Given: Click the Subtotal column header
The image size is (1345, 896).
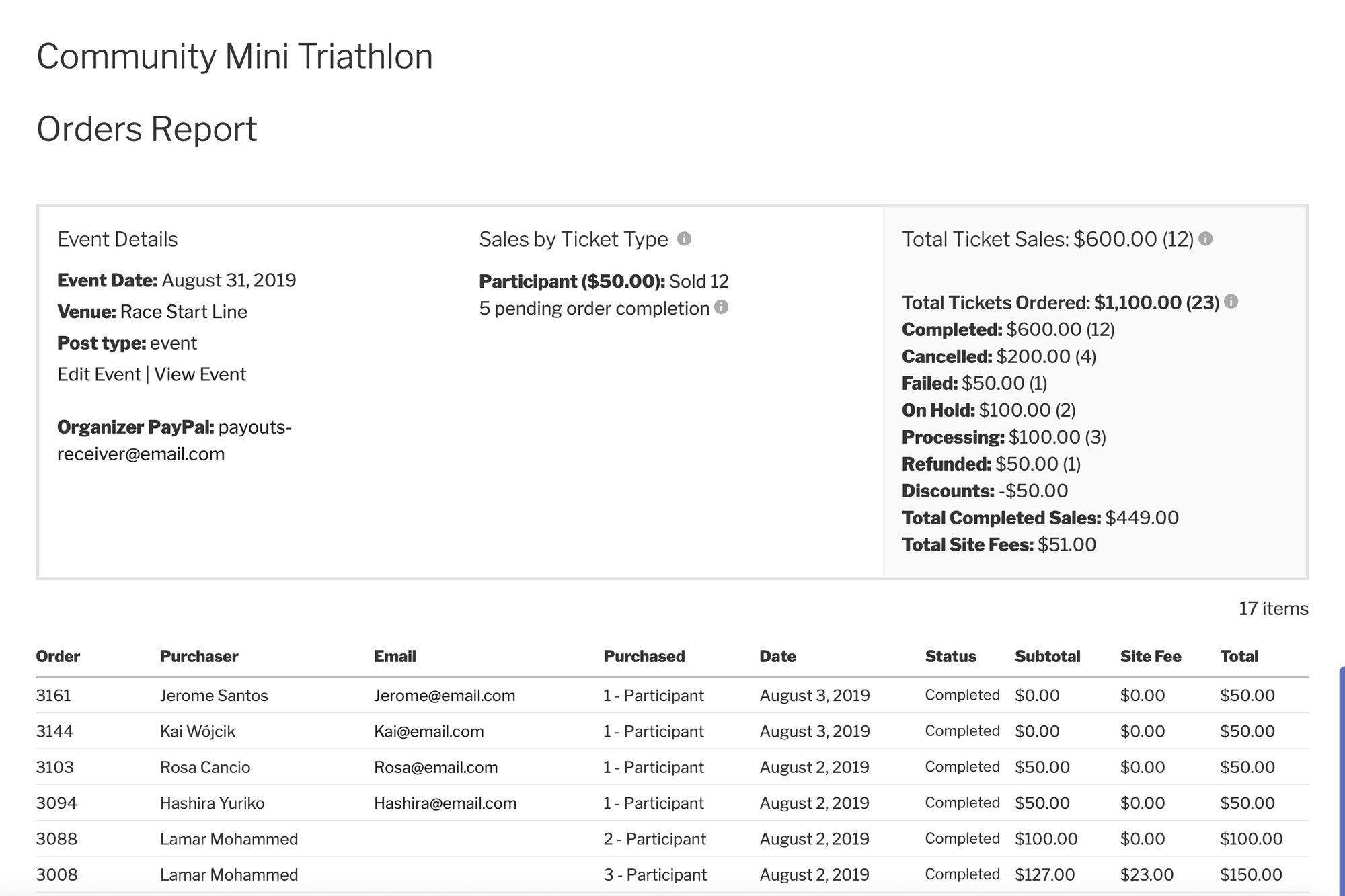Looking at the screenshot, I should pos(1047,656).
